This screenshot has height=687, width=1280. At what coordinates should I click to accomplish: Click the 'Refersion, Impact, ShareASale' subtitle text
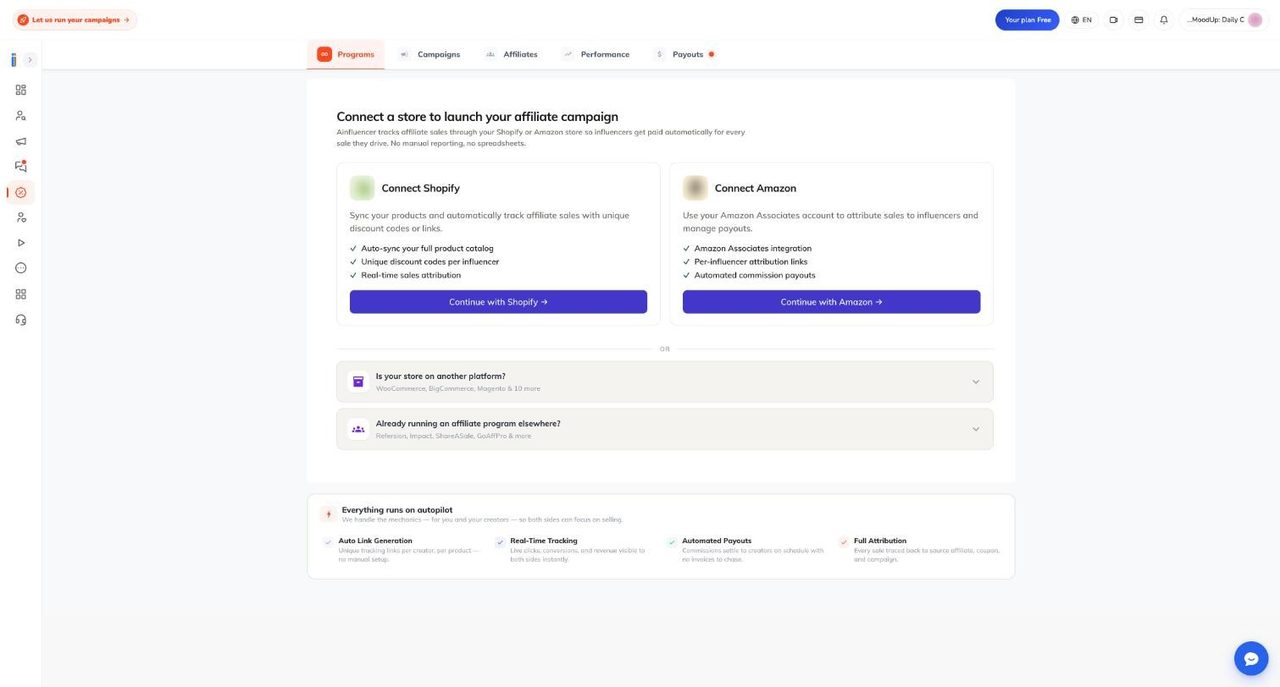click(453, 436)
